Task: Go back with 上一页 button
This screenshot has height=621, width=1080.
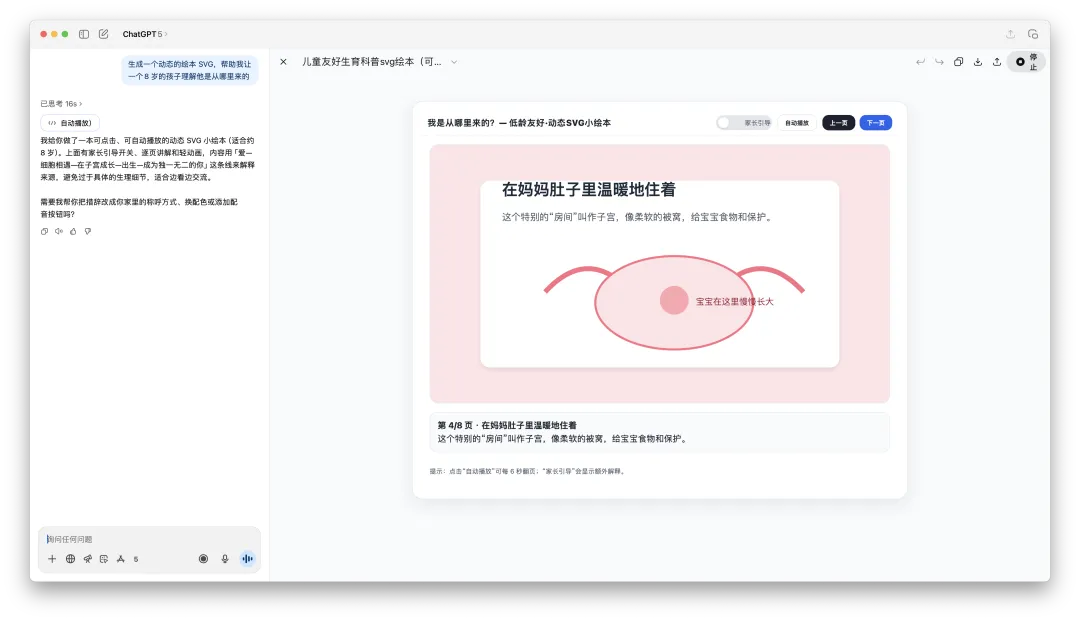Action: click(x=838, y=123)
